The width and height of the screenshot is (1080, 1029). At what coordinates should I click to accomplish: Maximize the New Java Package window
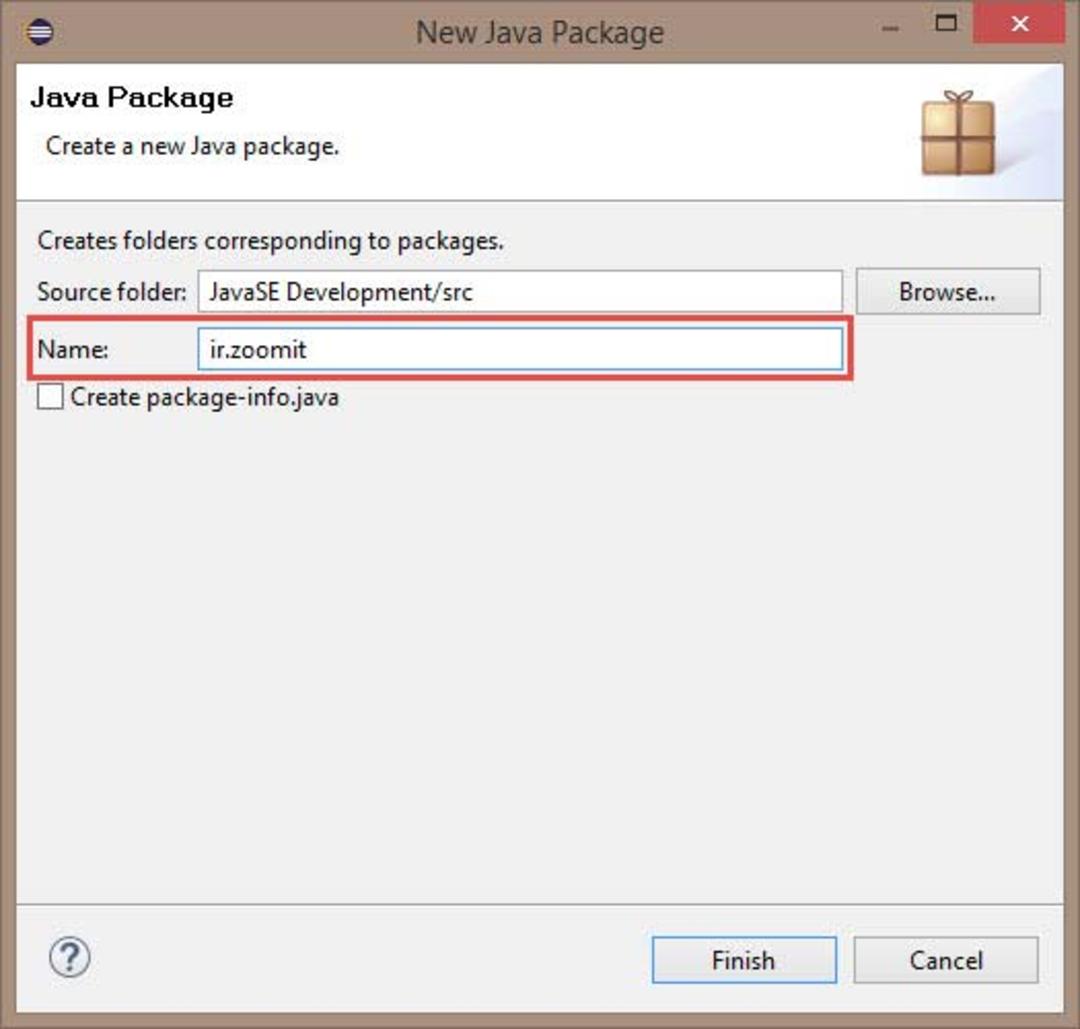click(x=946, y=23)
